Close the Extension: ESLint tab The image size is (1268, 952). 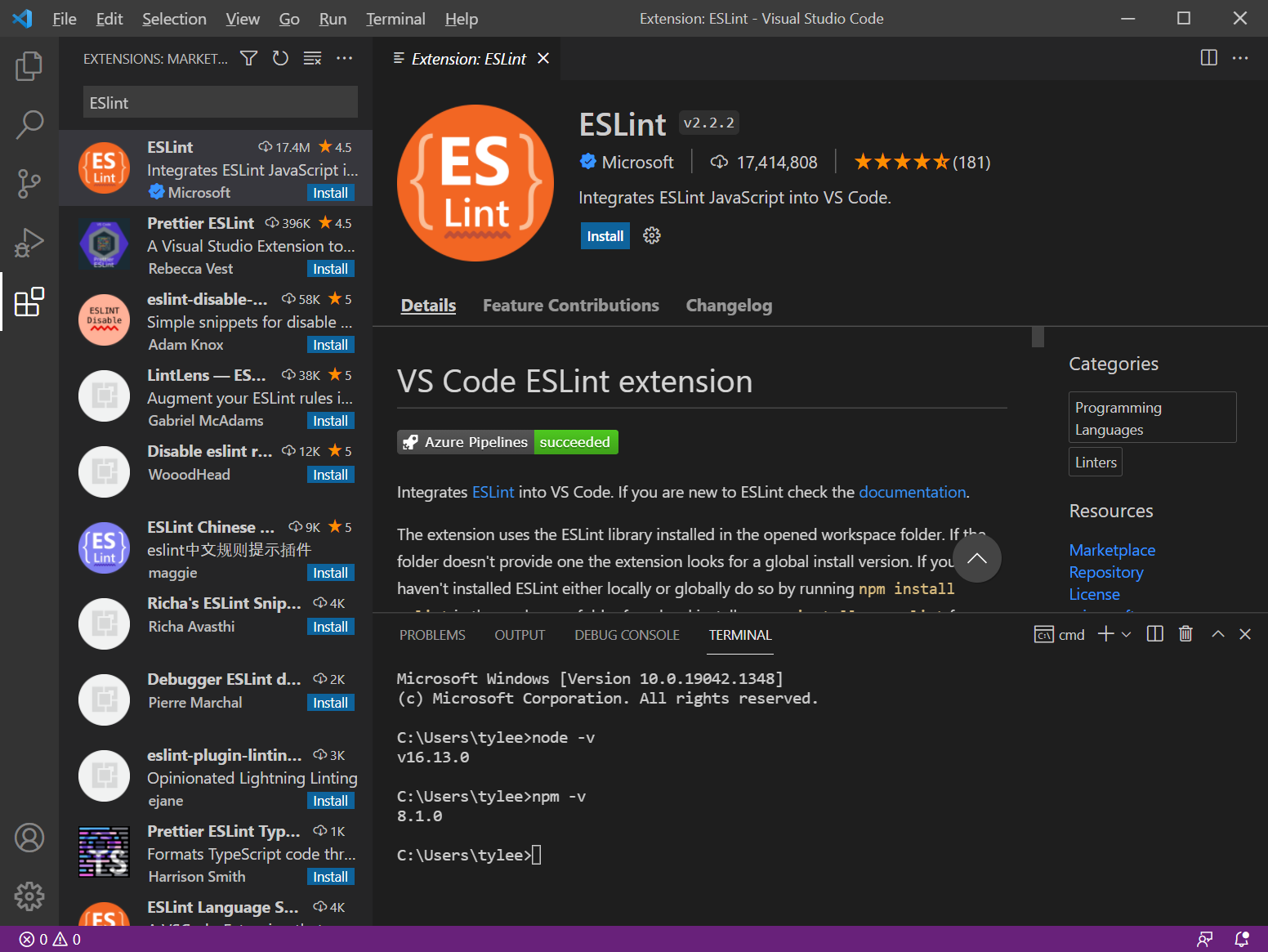[543, 58]
